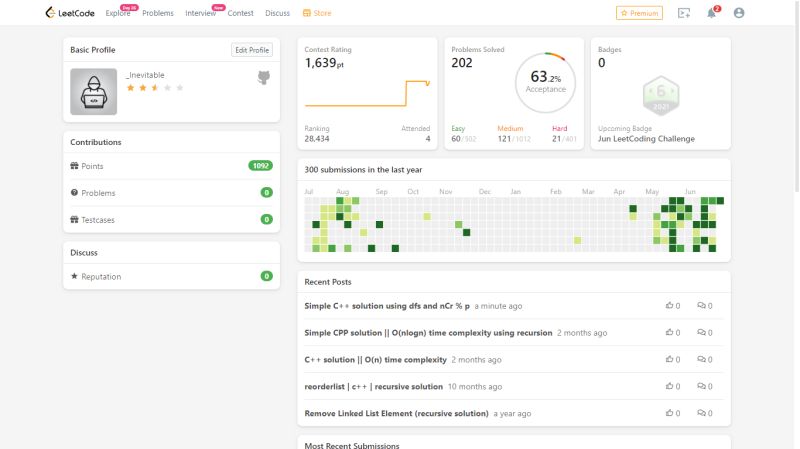Viewport: 800px width, 449px height.
Task: Click the Medium solved count
Action: pos(514,139)
